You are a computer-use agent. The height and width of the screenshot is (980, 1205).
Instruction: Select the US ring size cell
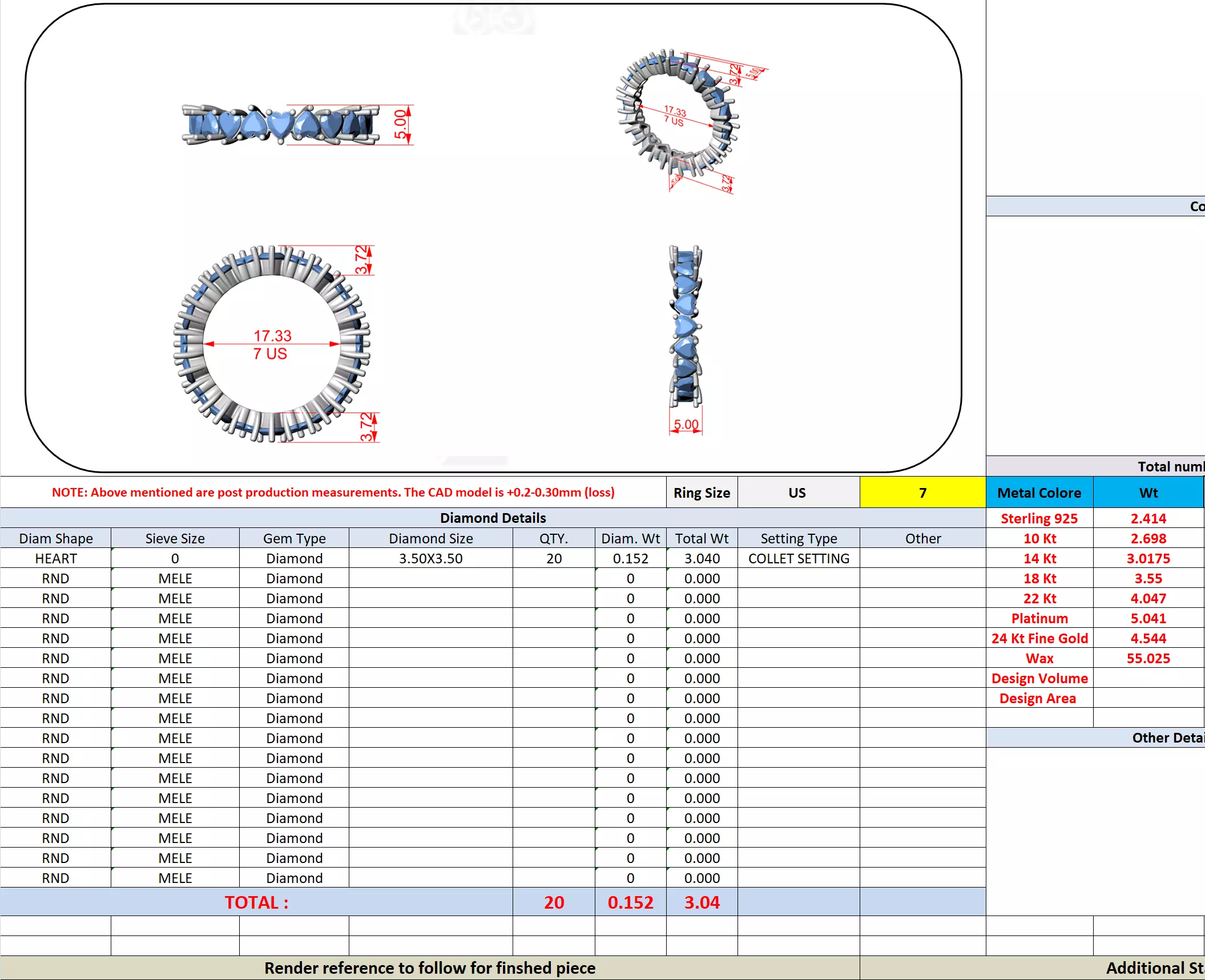pyautogui.click(x=797, y=493)
